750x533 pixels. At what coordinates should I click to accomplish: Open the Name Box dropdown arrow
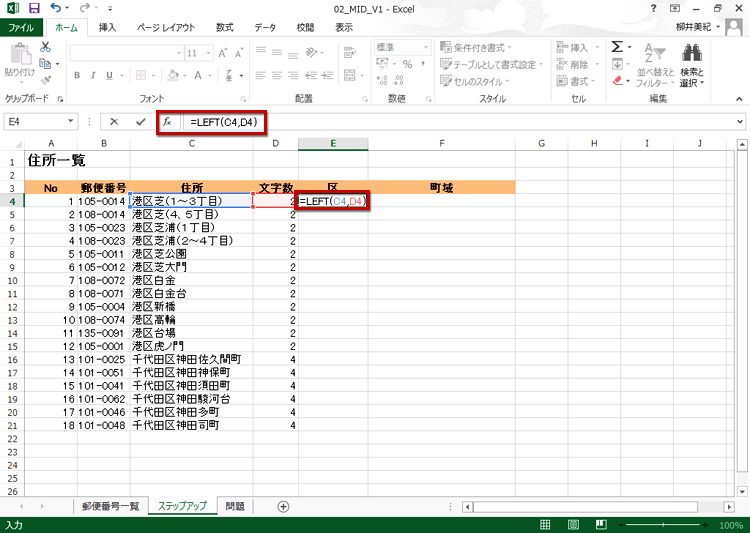(x=70, y=121)
